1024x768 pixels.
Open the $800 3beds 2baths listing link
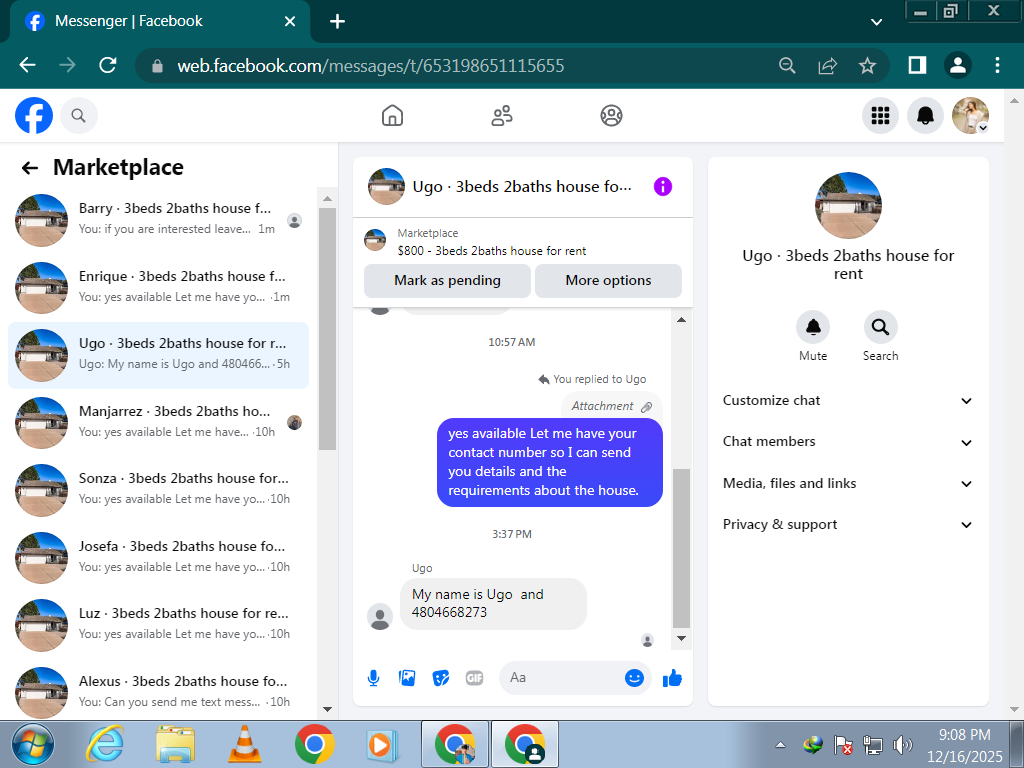(x=491, y=251)
